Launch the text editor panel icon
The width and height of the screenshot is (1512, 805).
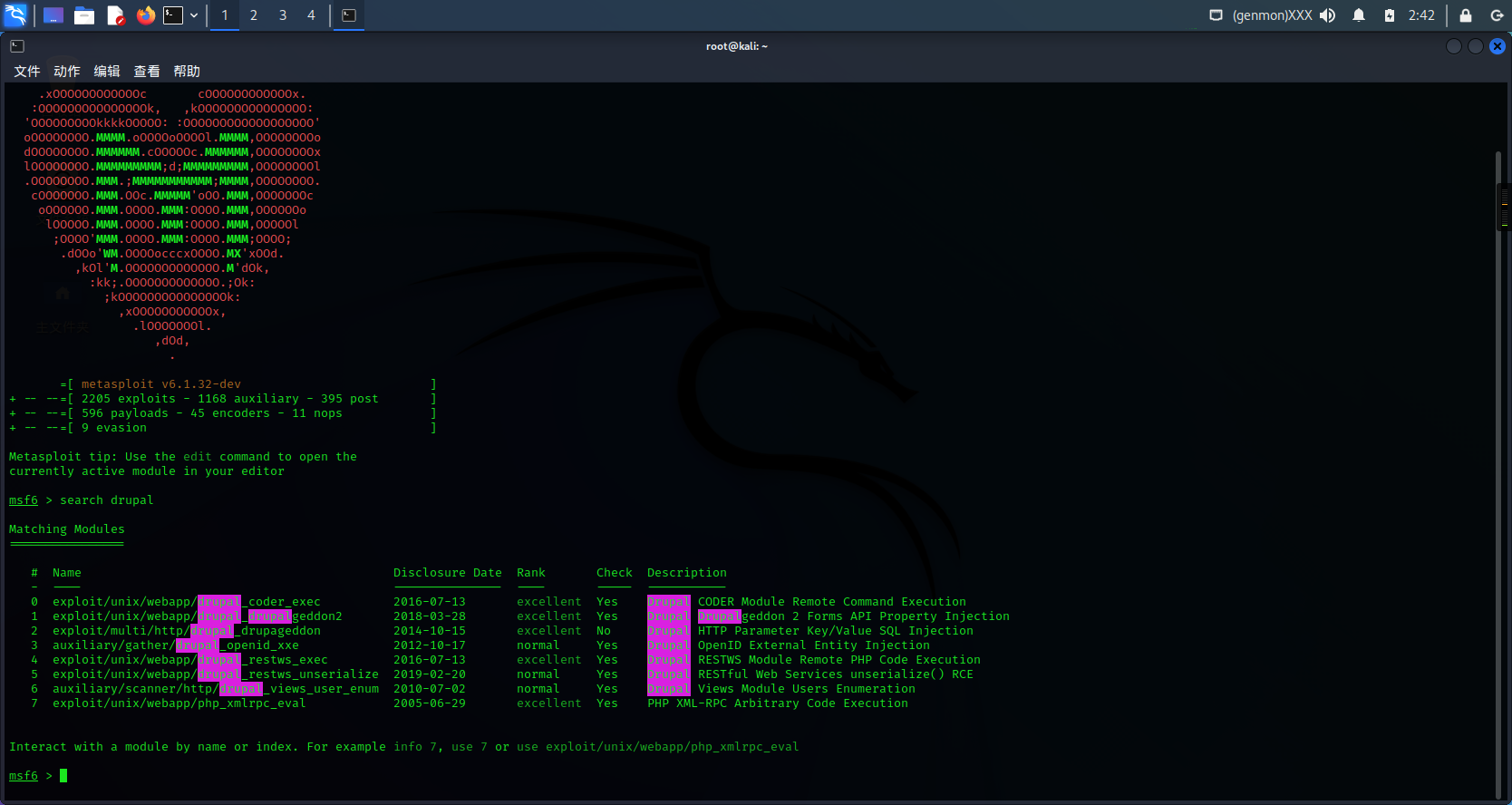click(x=116, y=15)
